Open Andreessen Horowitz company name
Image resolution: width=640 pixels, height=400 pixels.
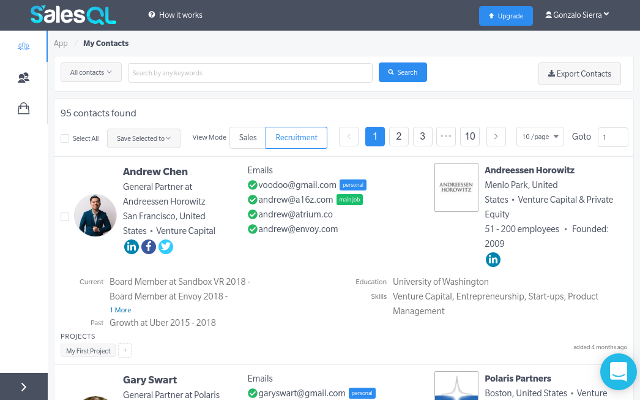tap(529, 170)
